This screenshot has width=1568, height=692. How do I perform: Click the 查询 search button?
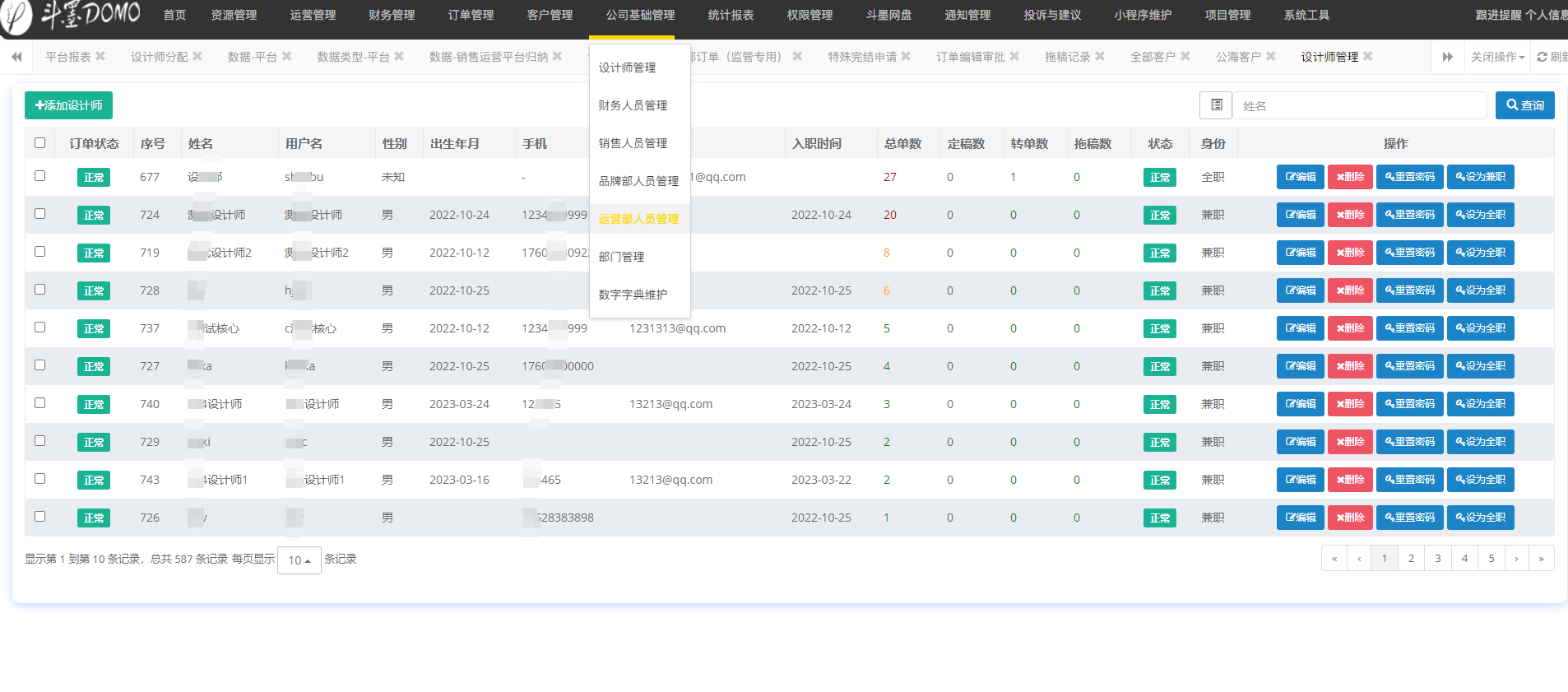(x=1524, y=105)
